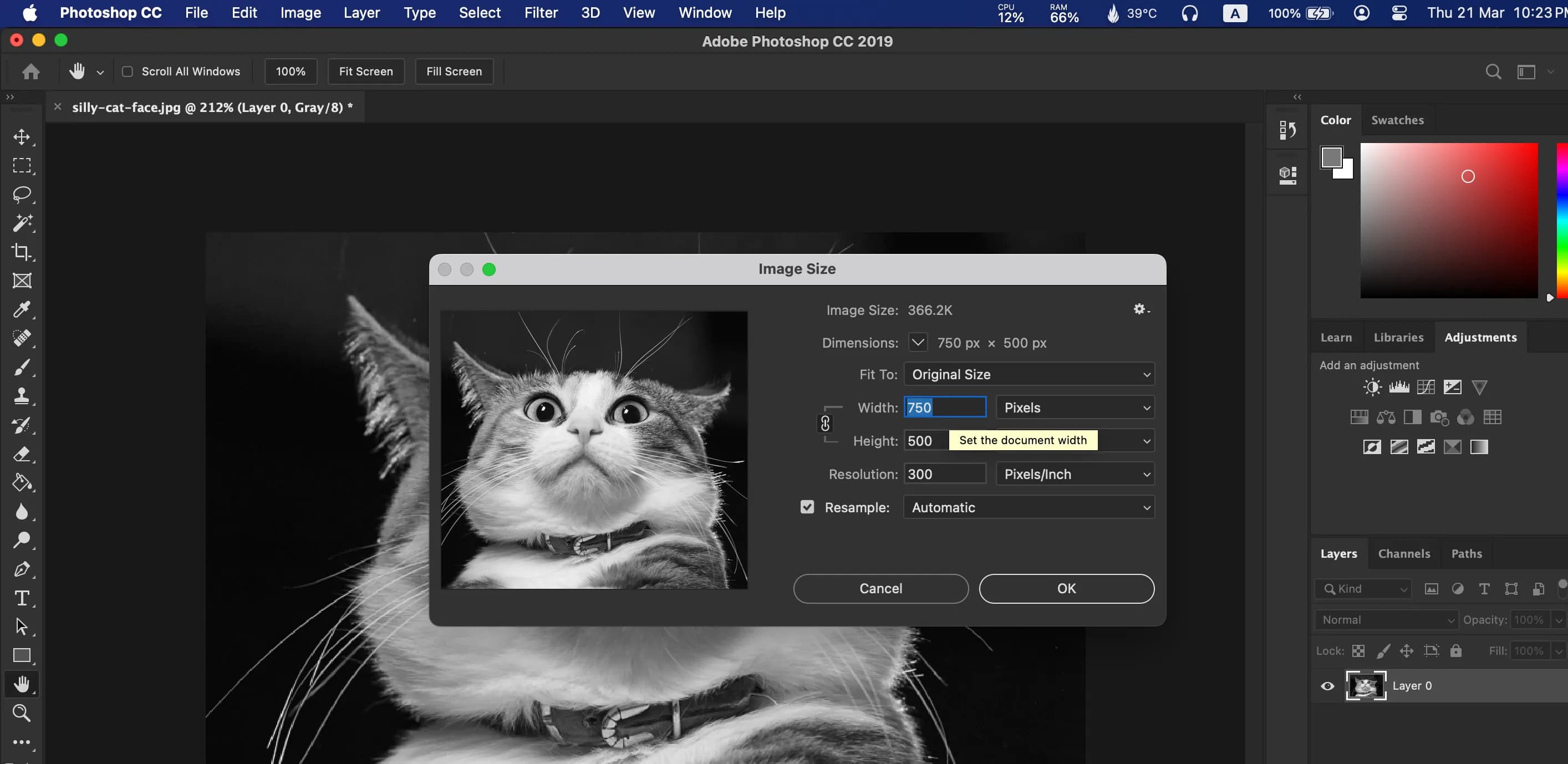Open the Width units Pixels dropdown
The image size is (1568, 764).
point(1075,408)
